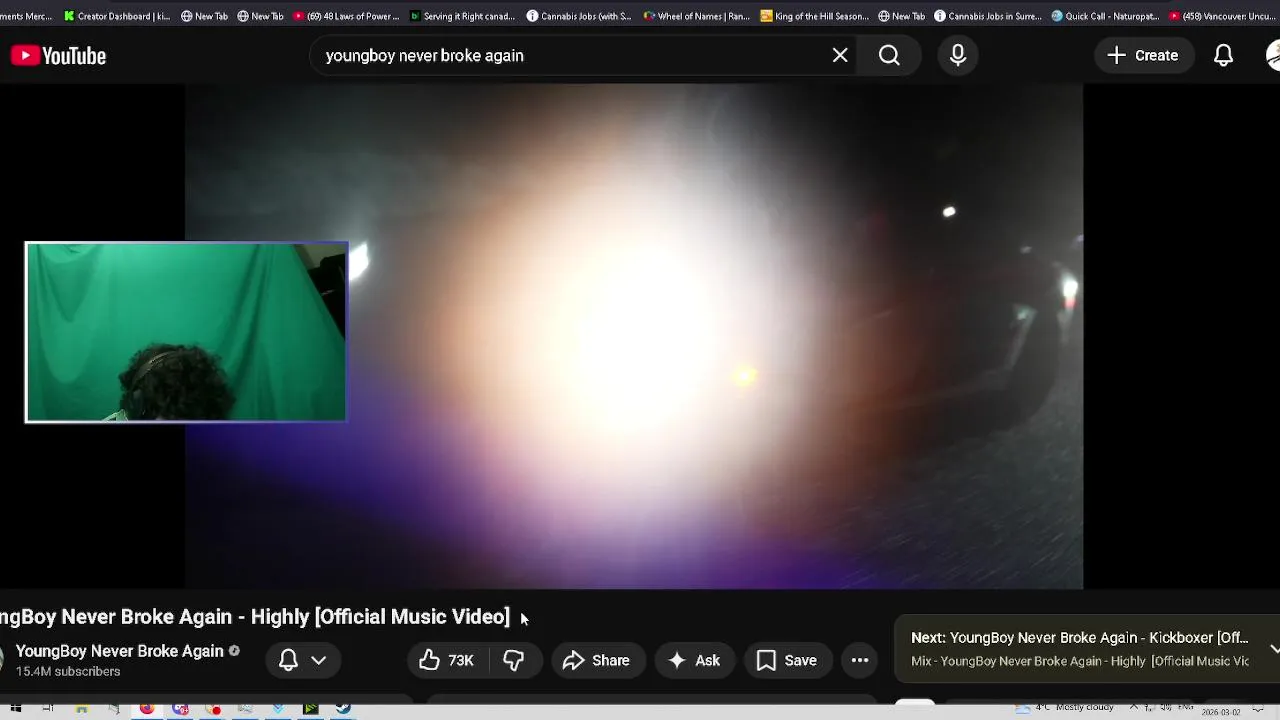Toggle channel notification bell next to subscribers
The image size is (1280, 720).
click(288, 660)
